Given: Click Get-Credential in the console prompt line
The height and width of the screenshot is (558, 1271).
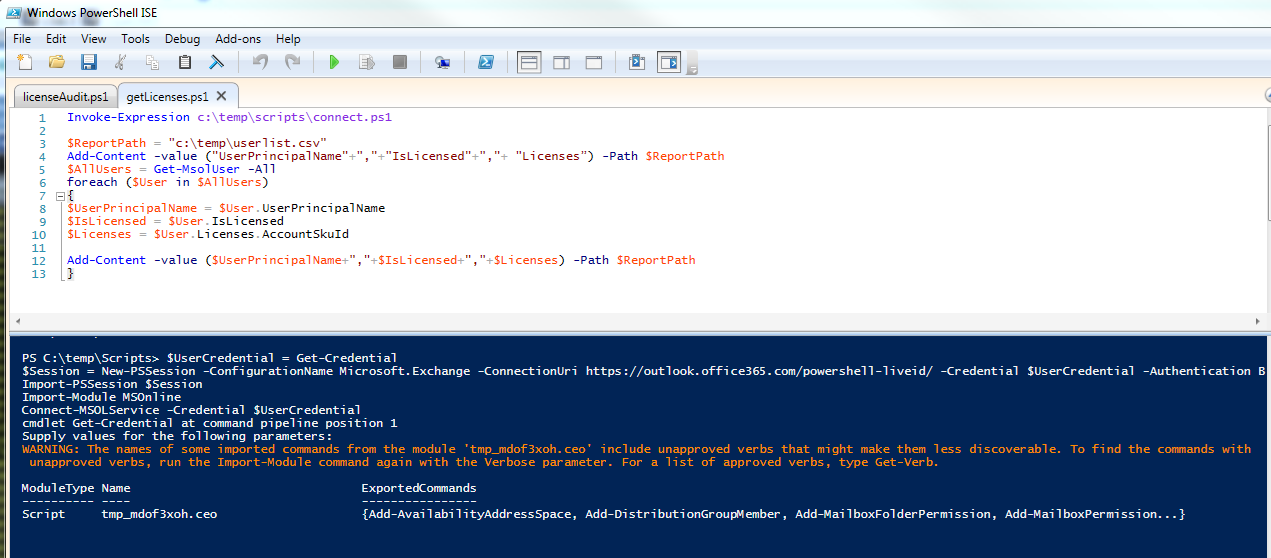Looking at the screenshot, I should (346, 357).
